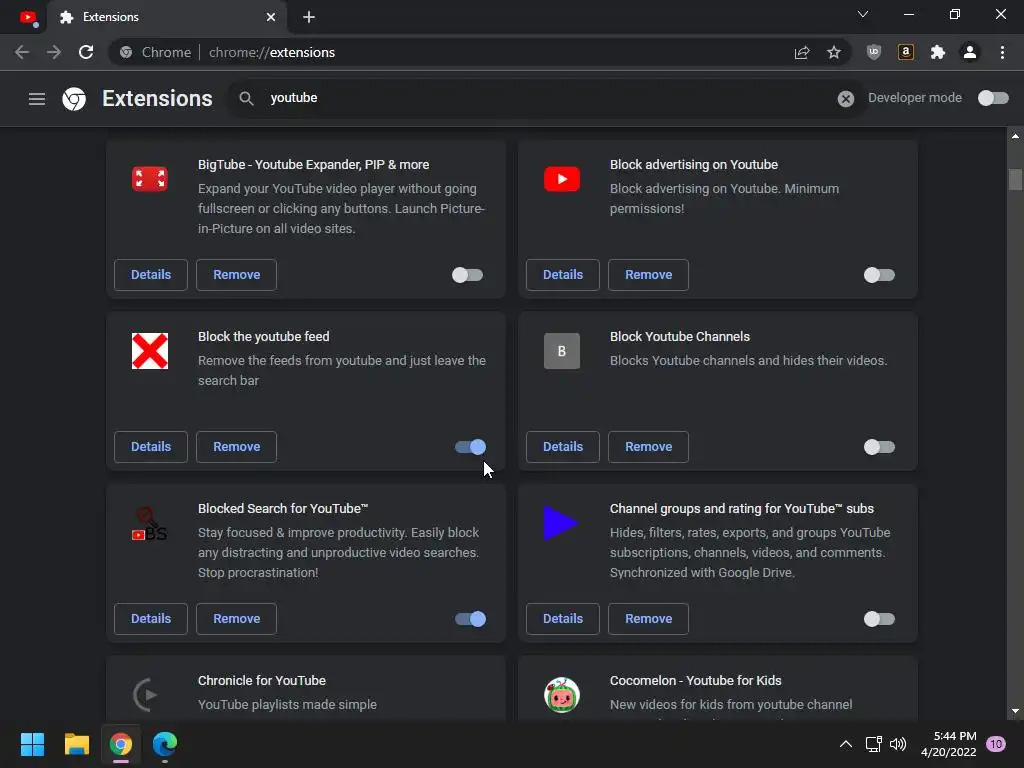Screen dimensions: 1024x768
Task: Remove Block Youtube Channels
Action: pyautogui.click(x=648, y=447)
